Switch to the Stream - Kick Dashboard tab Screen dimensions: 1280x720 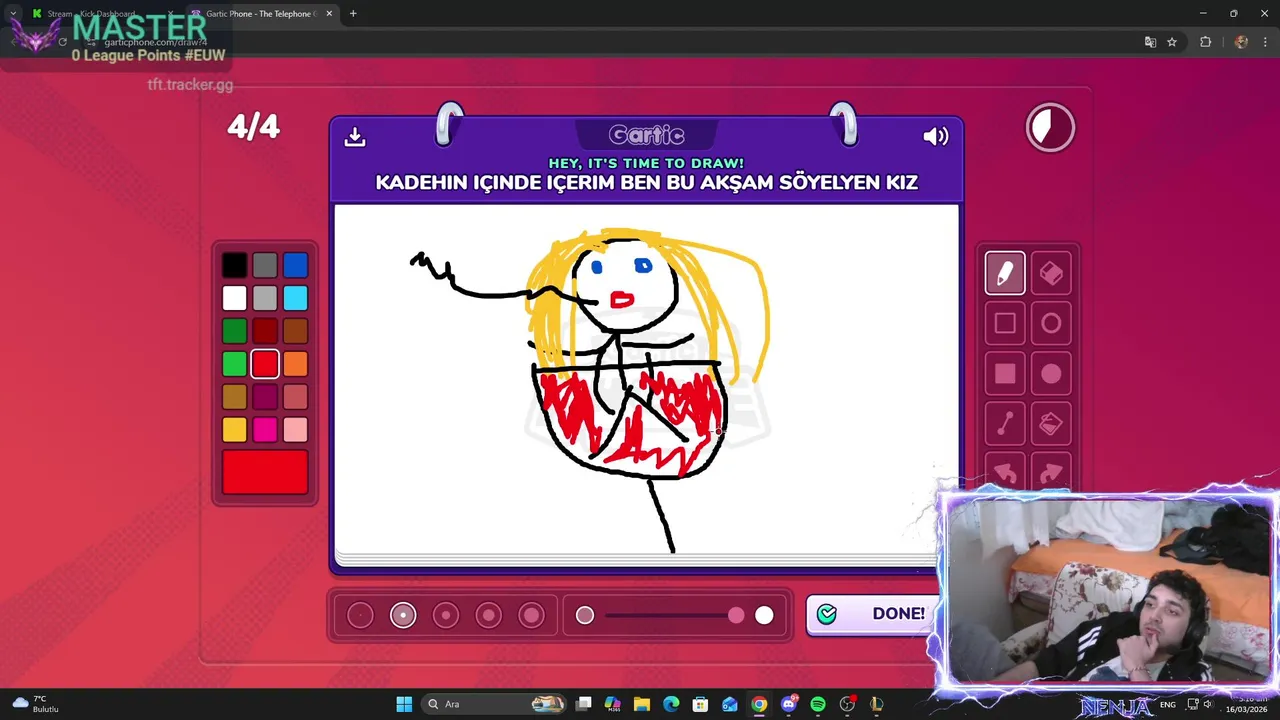[x=93, y=14]
